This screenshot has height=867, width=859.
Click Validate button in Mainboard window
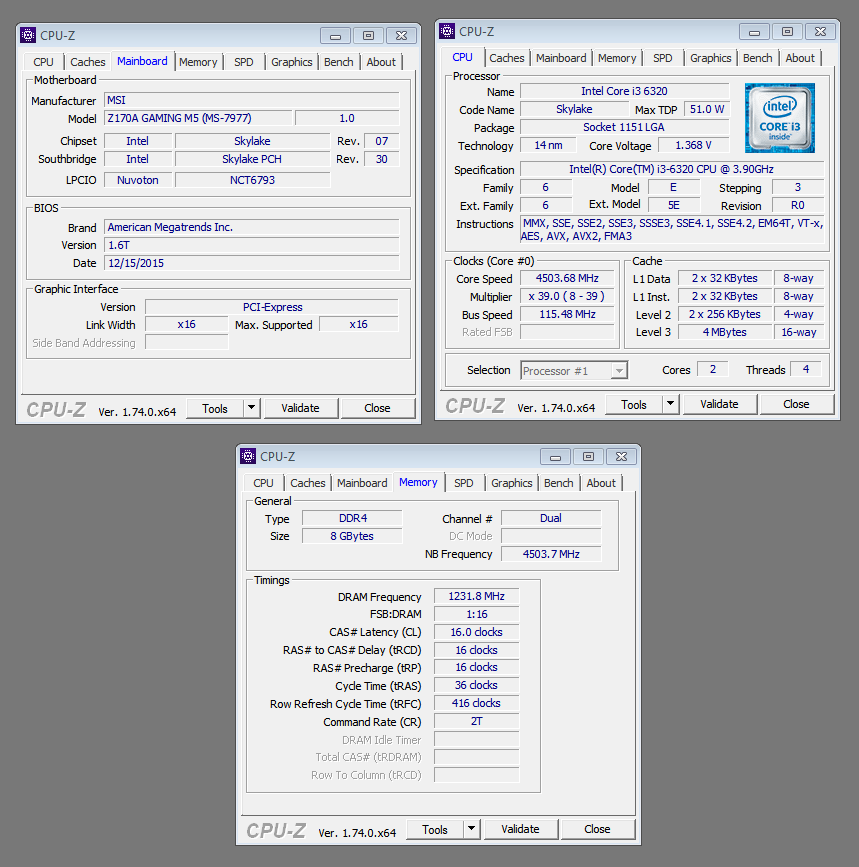[300, 408]
